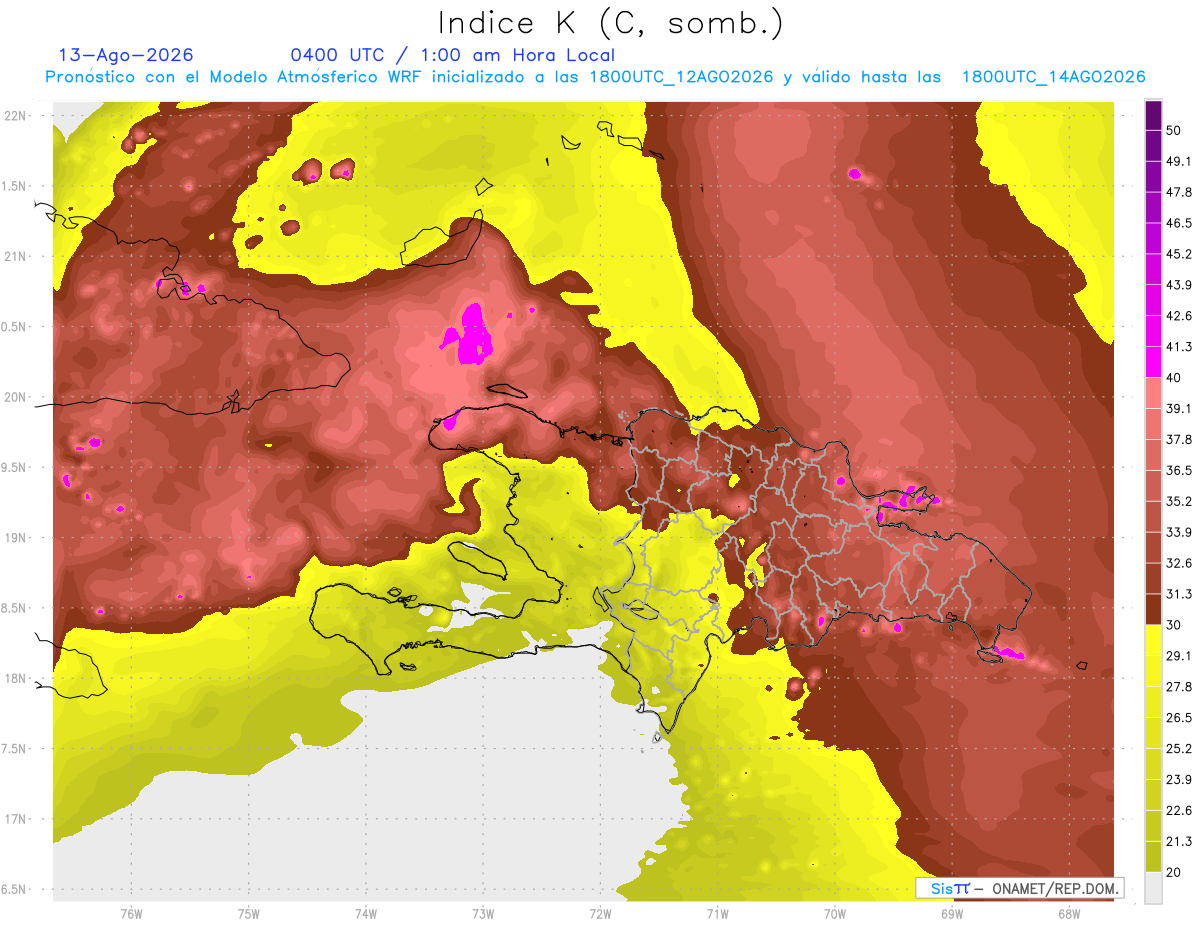This screenshot has width=1200, height=927.
Task: Click the title 'Indice K (C, somb.)'
Action: [x=611, y=22]
